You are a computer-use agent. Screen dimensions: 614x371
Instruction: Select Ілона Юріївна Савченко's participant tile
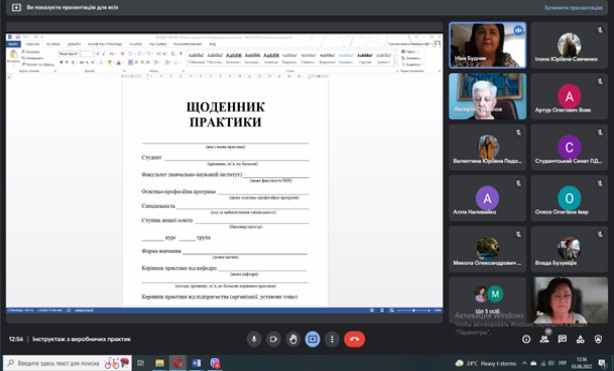(x=569, y=45)
